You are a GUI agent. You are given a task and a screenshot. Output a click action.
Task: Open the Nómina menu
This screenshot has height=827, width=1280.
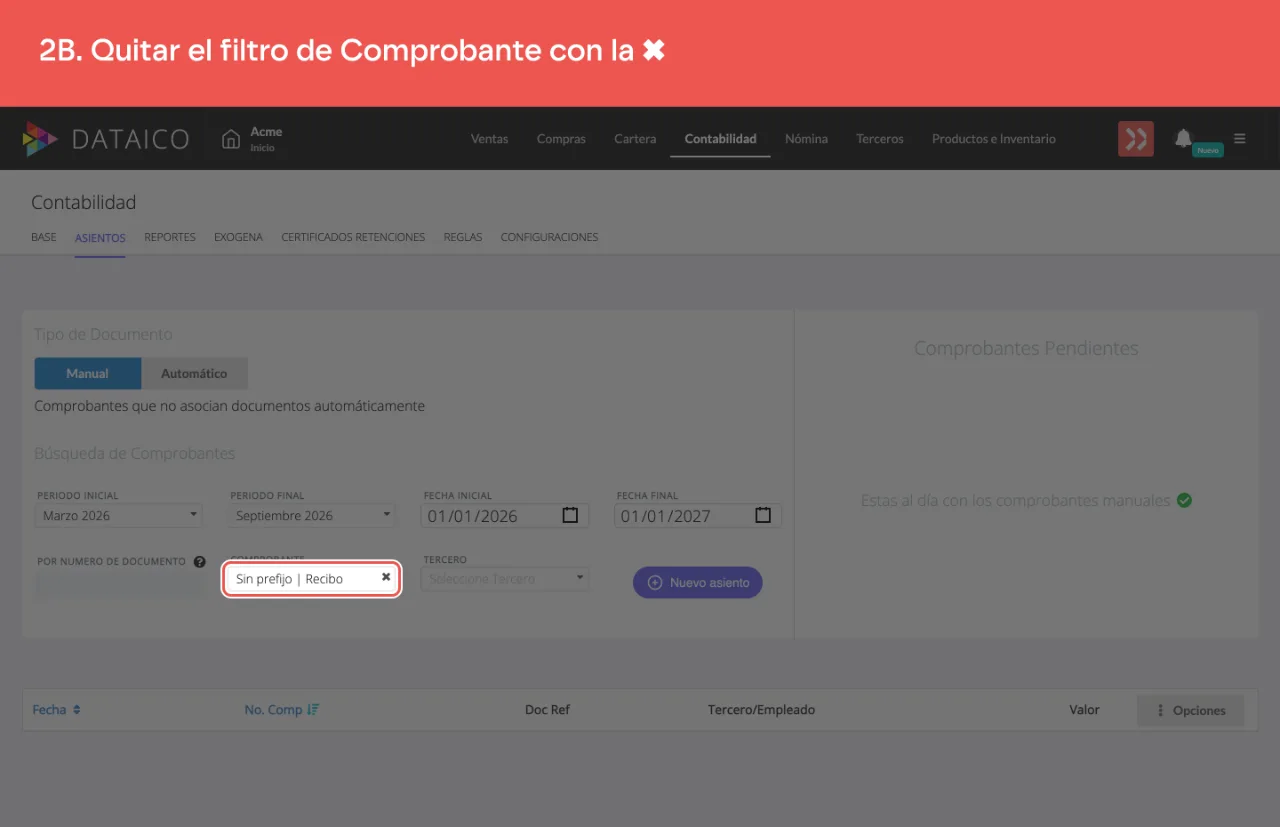pyautogui.click(x=806, y=139)
